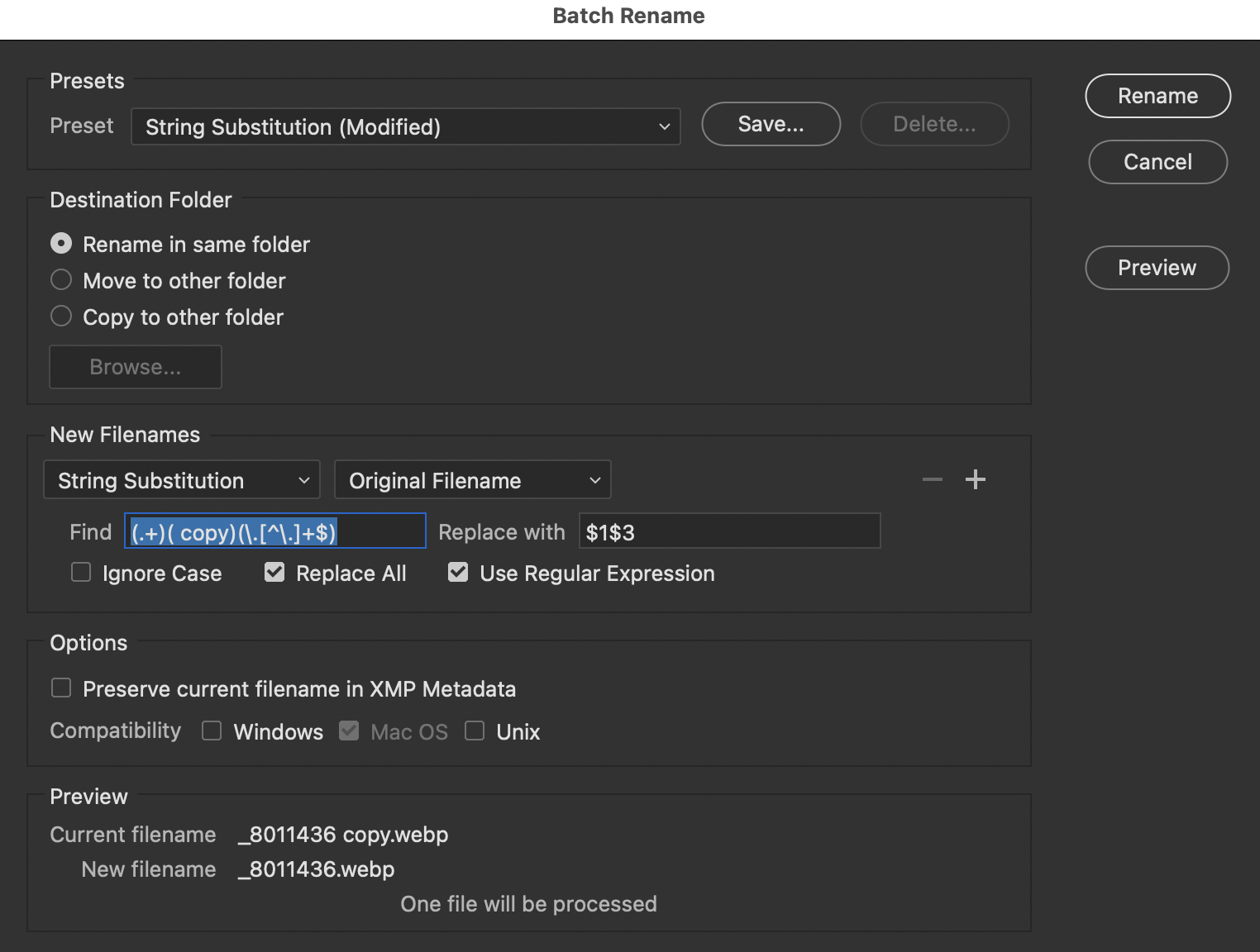Click the Save preset button
Viewport: 1260px width, 952px height.
point(770,124)
